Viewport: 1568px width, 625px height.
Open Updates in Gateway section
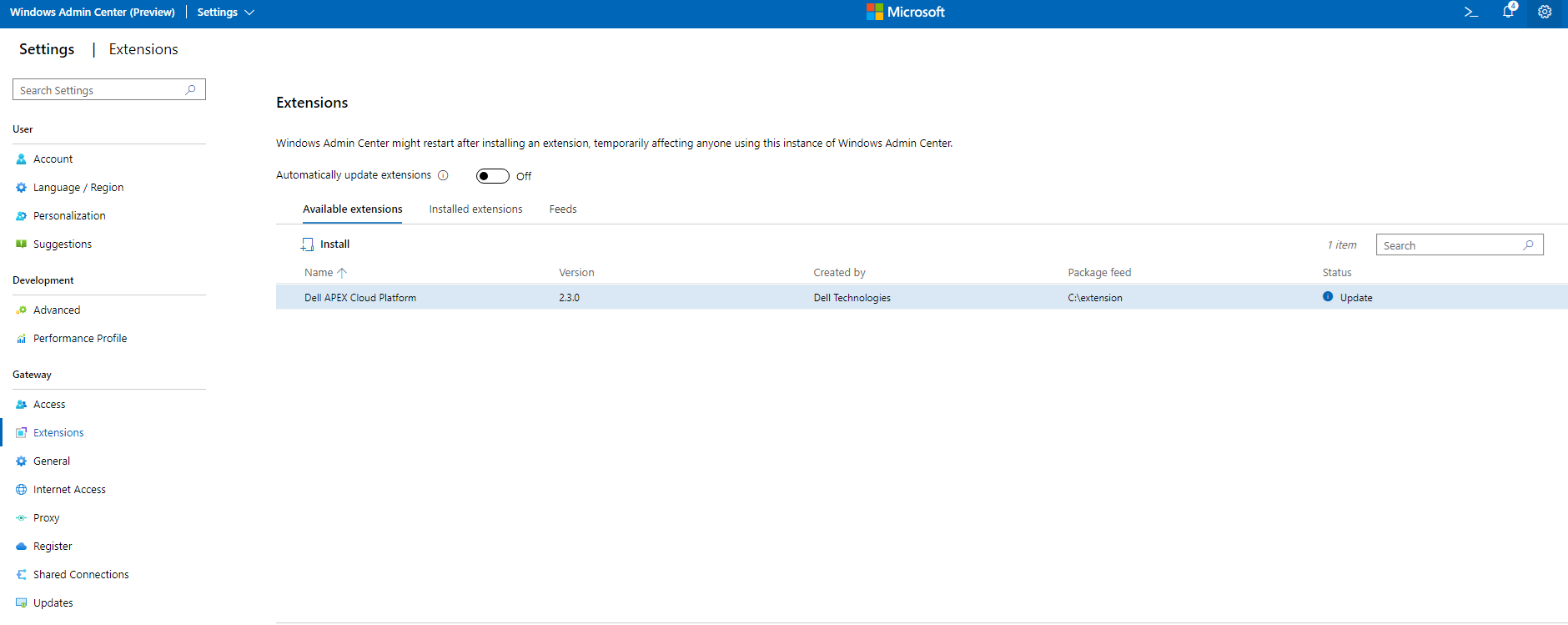53,603
